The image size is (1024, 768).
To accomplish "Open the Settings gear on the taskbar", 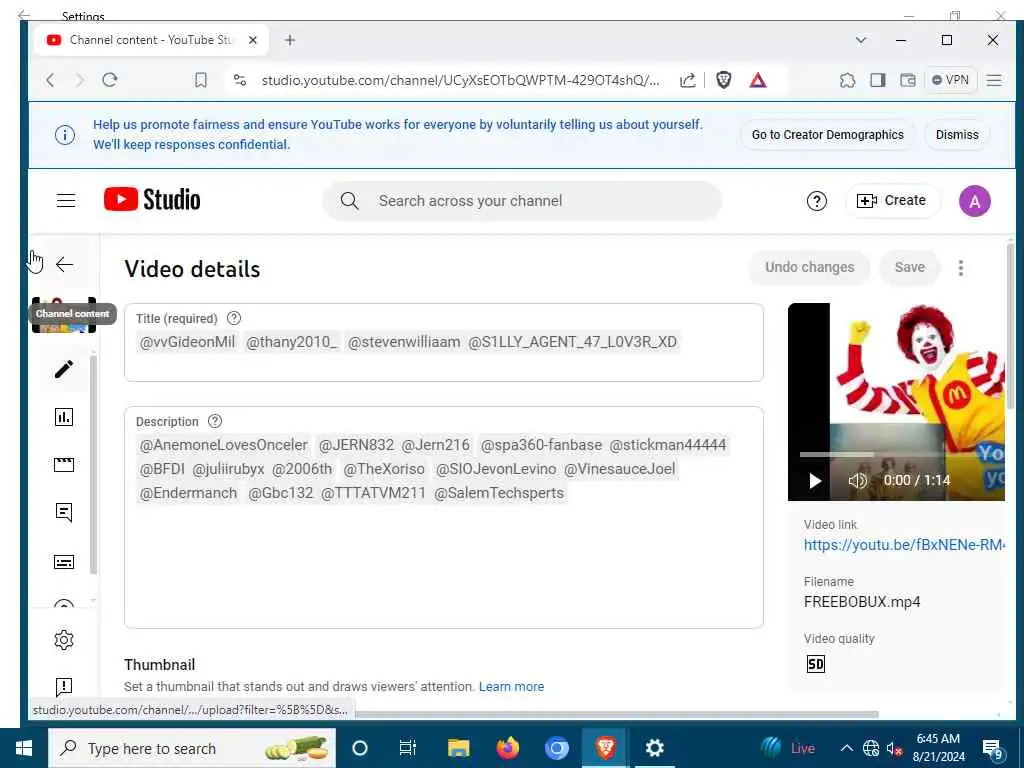I will (x=654, y=748).
